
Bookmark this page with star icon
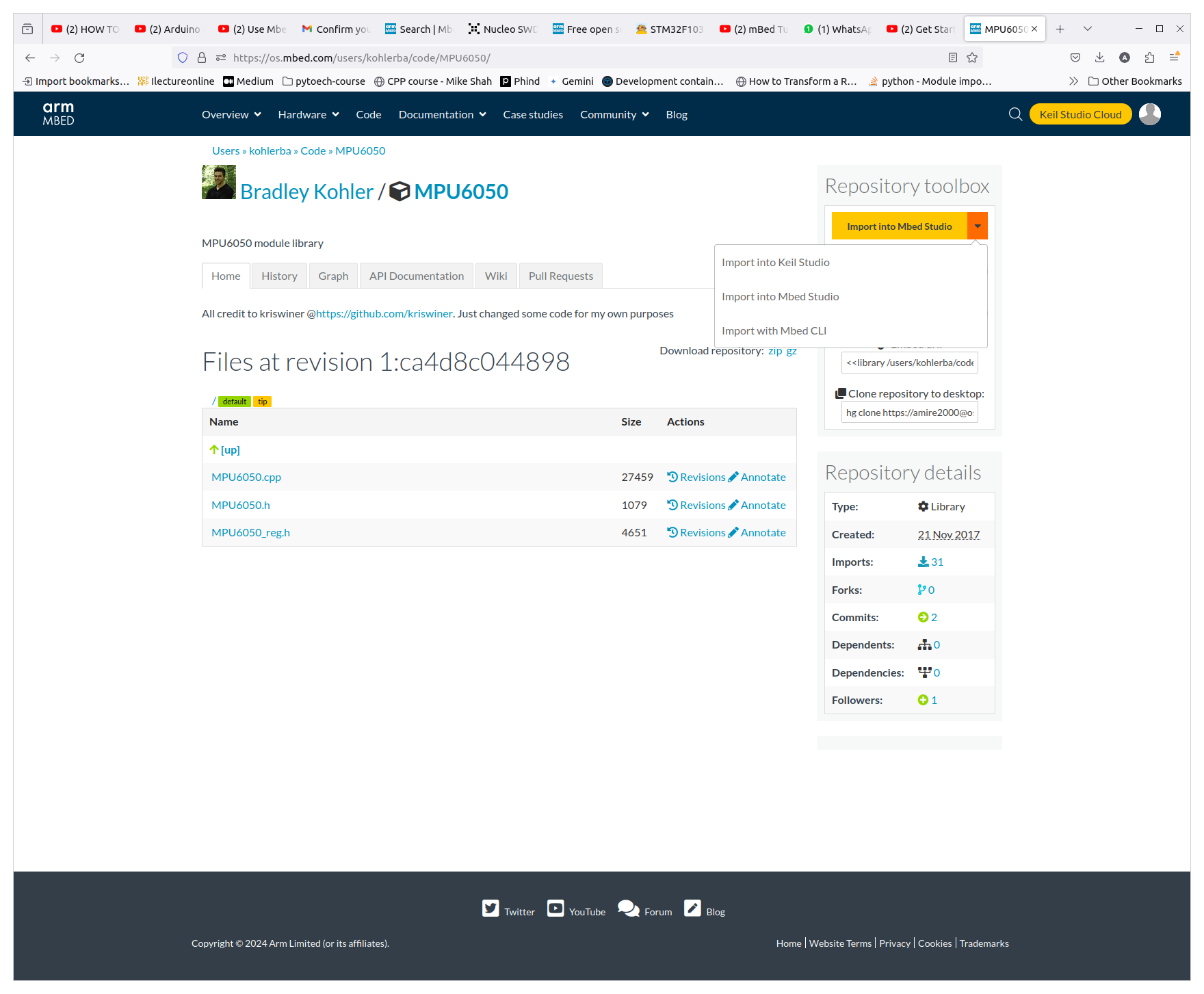[972, 58]
